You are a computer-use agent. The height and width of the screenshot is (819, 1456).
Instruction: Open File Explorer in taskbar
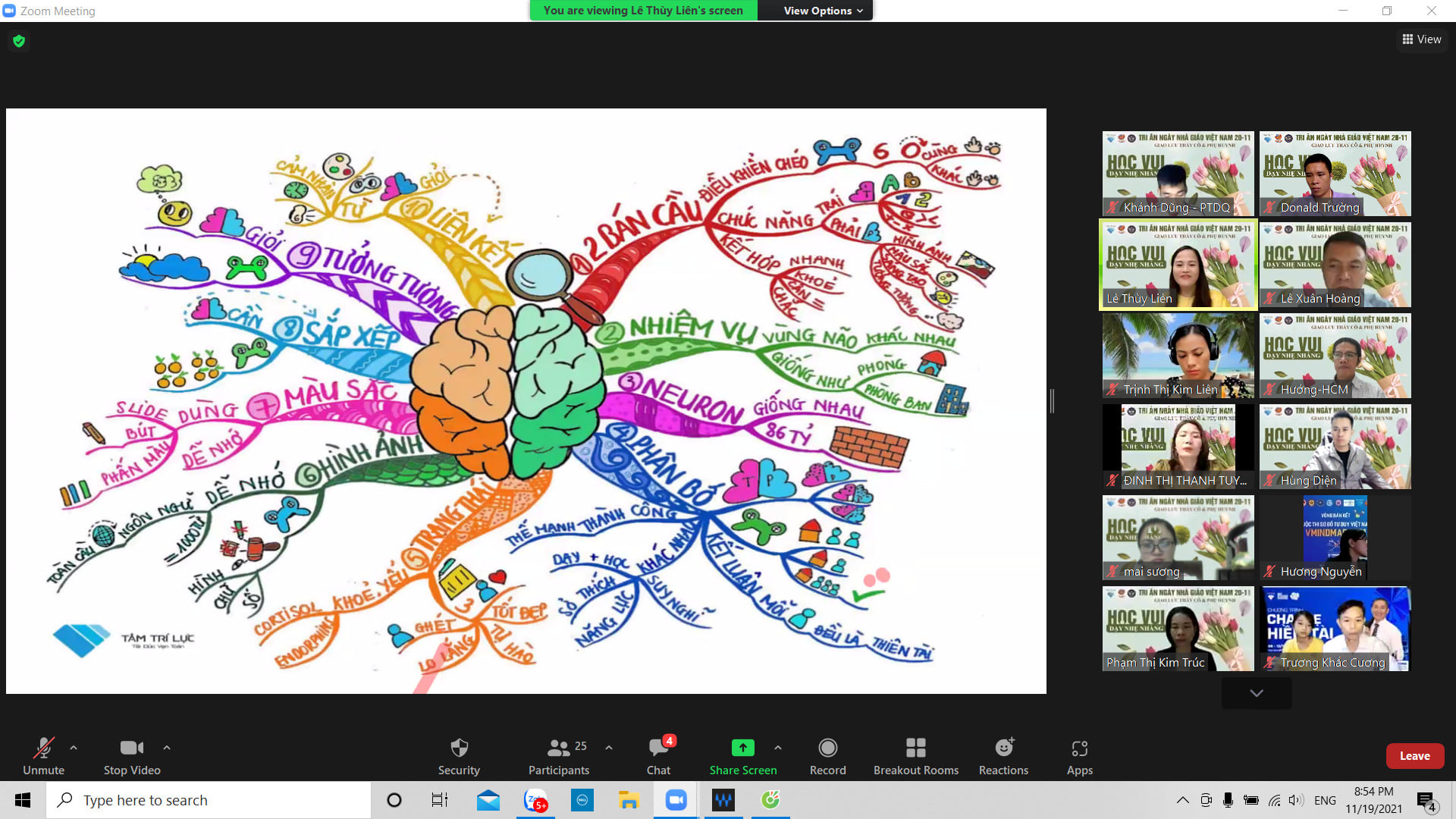(x=629, y=800)
